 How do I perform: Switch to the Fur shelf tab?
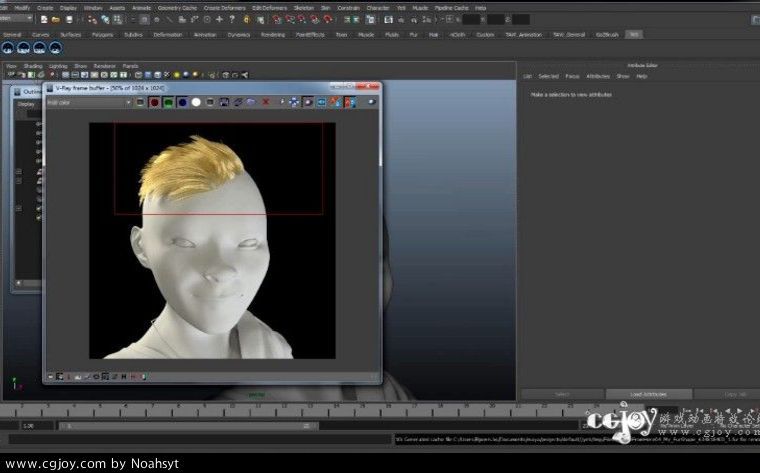[413, 34]
